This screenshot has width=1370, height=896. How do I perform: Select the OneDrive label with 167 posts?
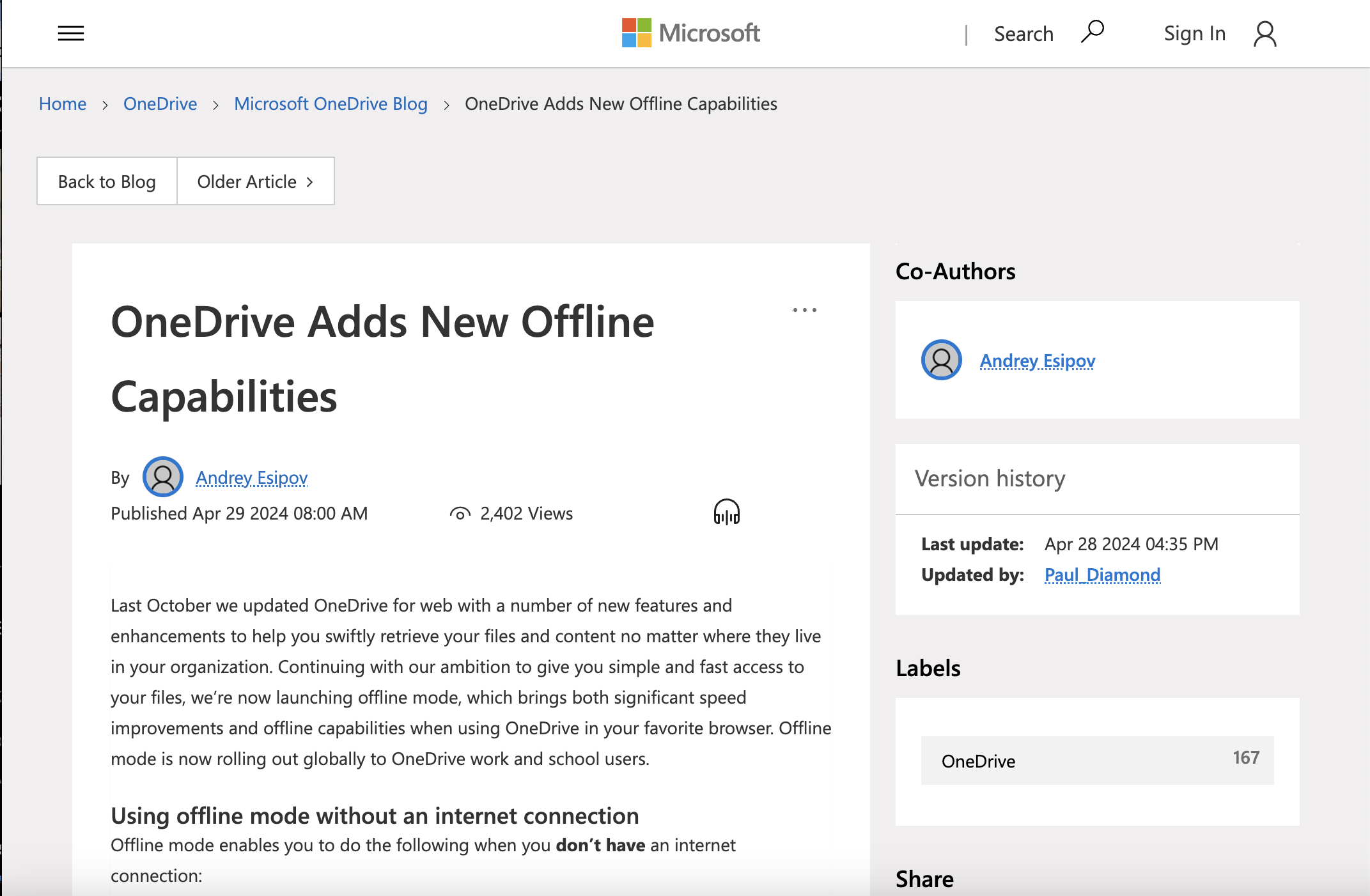[1096, 761]
